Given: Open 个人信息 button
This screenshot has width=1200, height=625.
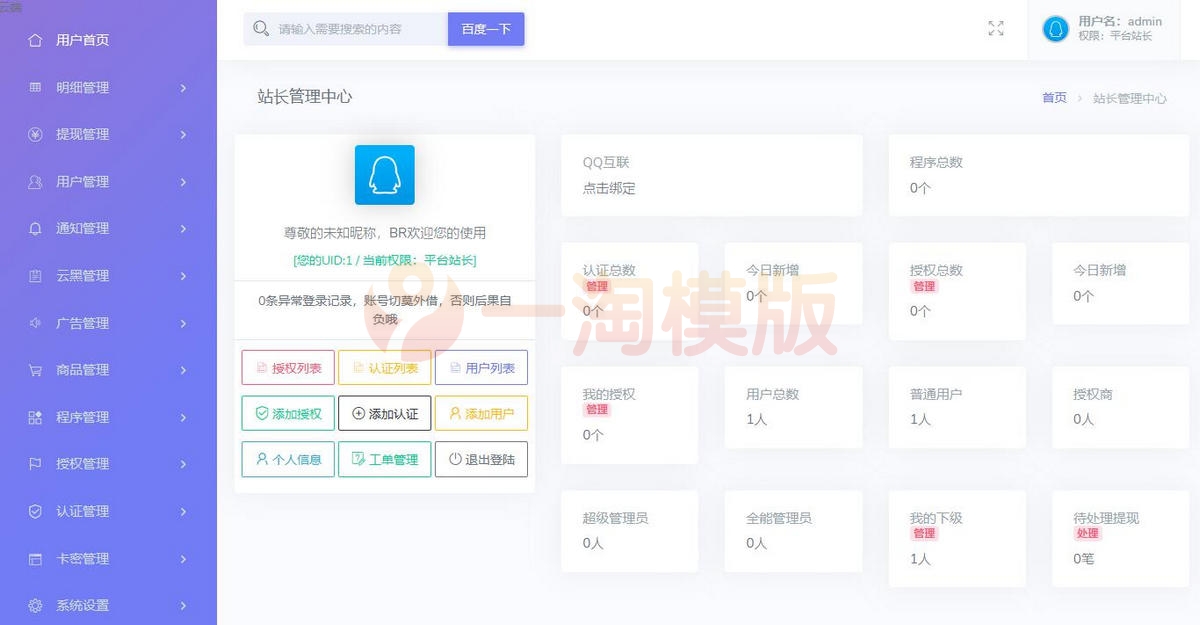Looking at the screenshot, I should 288,459.
